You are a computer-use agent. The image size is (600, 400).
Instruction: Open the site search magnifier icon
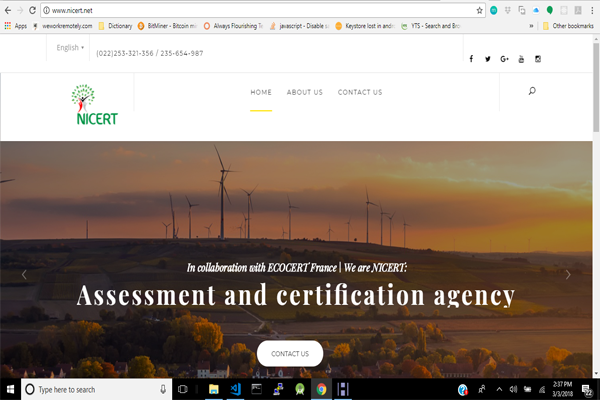(x=531, y=91)
